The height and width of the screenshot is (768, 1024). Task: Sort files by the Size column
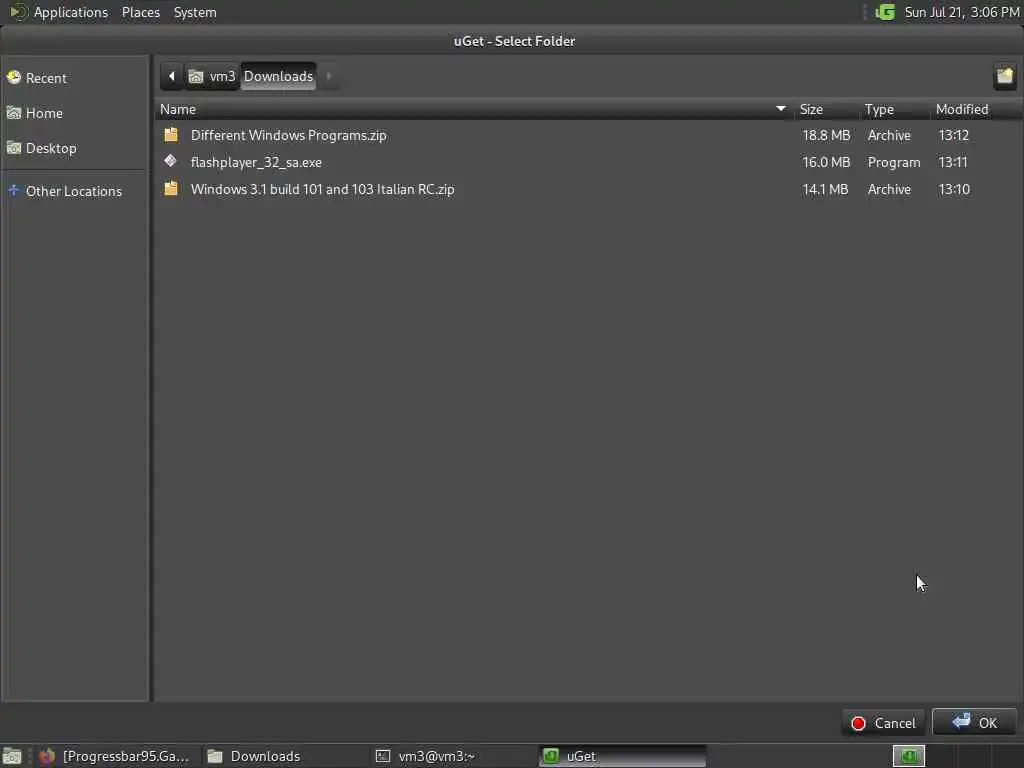click(x=826, y=109)
